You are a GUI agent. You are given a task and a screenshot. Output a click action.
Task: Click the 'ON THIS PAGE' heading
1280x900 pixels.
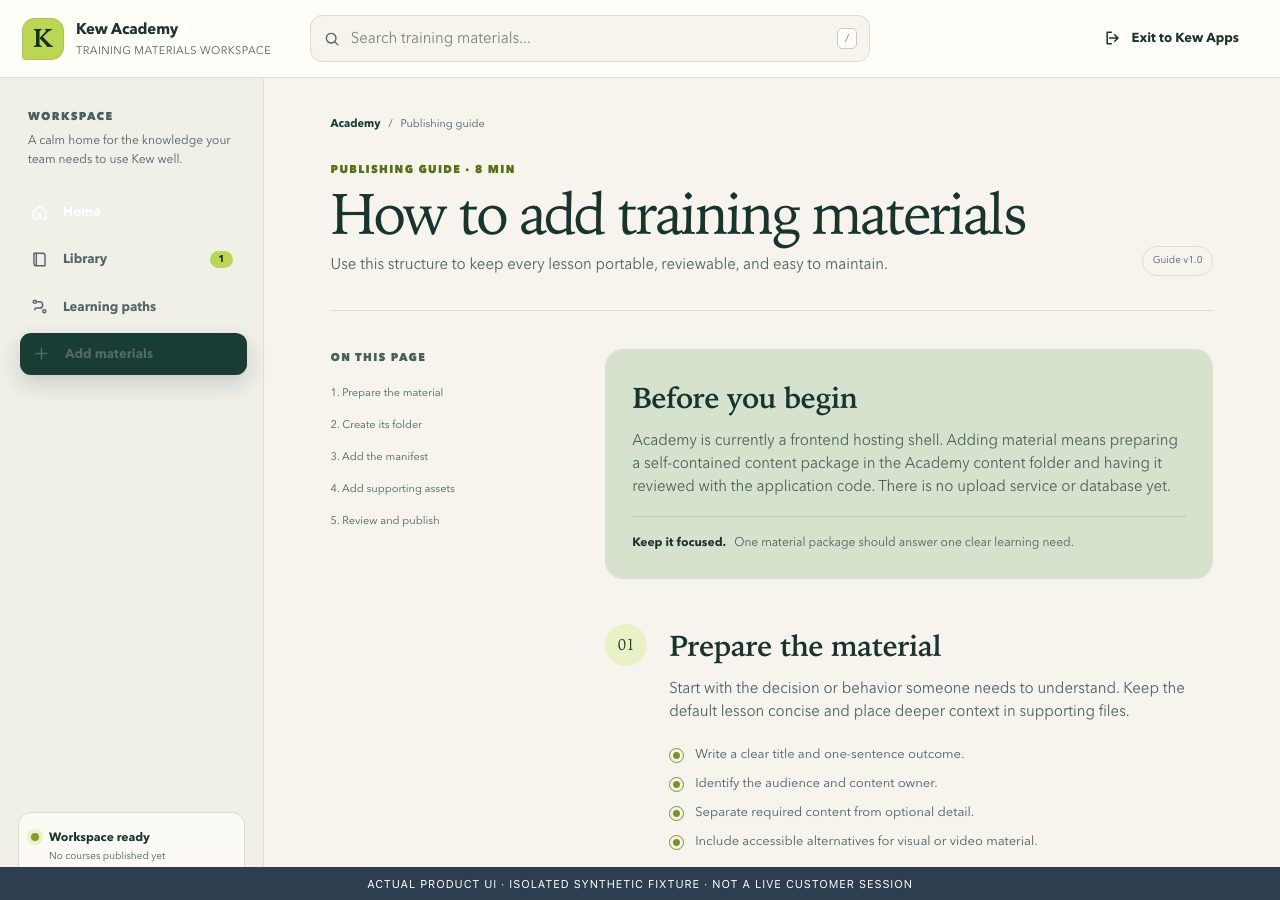tap(378, 357)
